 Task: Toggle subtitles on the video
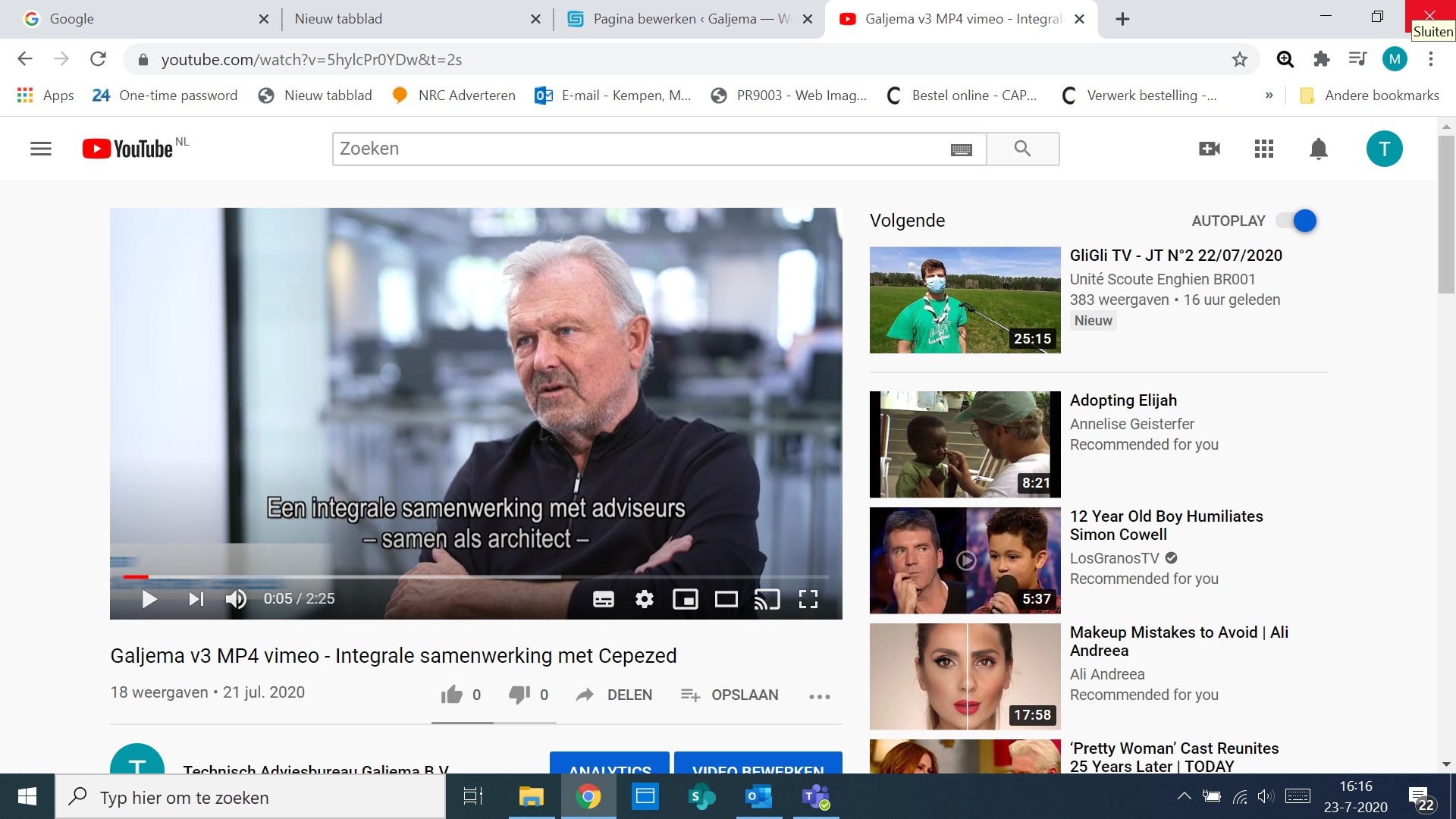[x=604, y=599]
